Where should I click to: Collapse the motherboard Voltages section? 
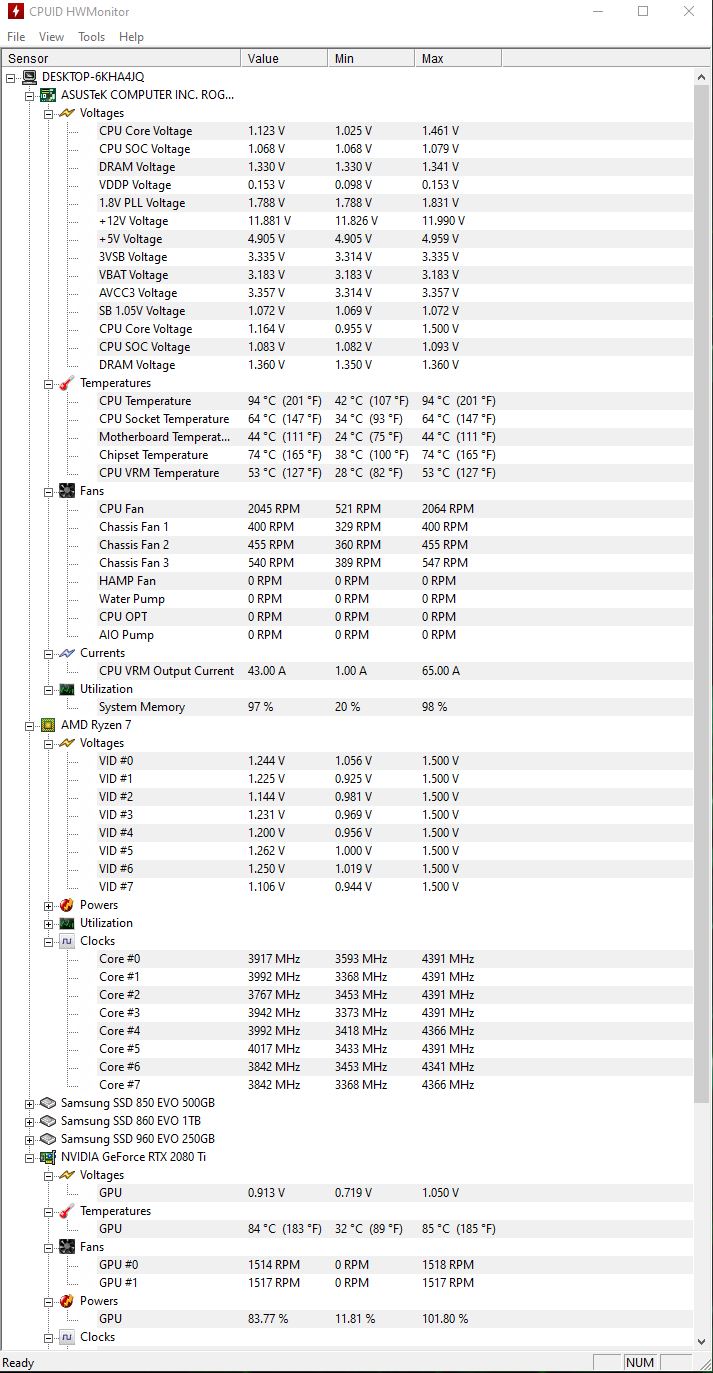[49, 113]
